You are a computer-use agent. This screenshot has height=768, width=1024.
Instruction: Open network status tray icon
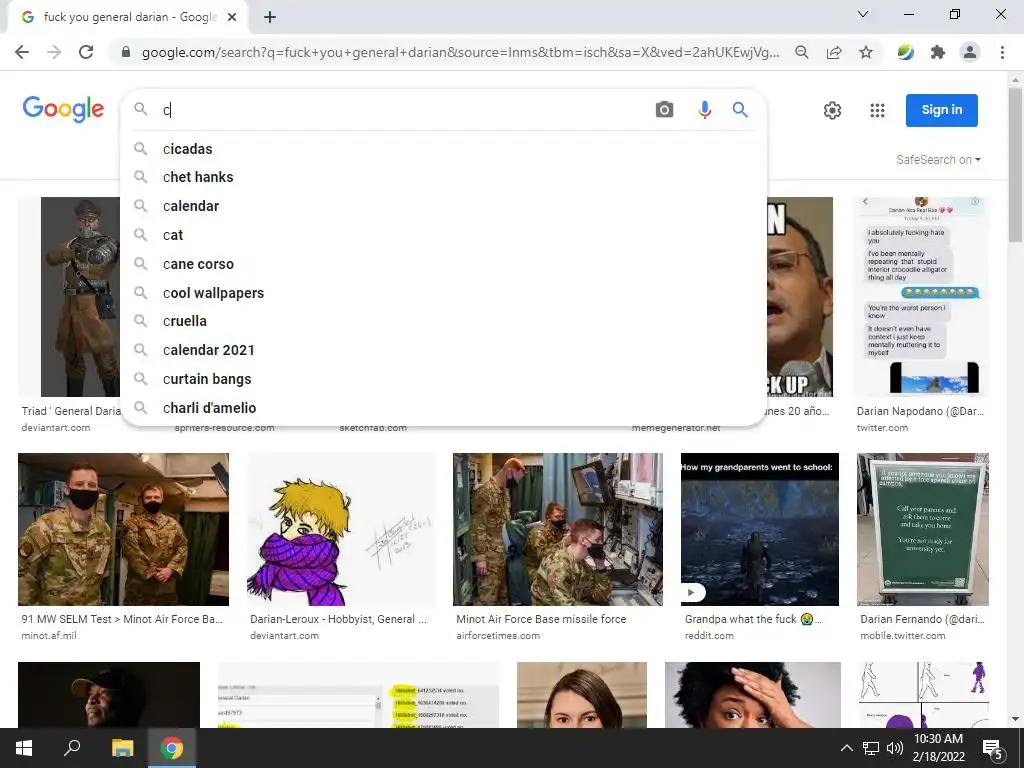click(x=871, y=748)
